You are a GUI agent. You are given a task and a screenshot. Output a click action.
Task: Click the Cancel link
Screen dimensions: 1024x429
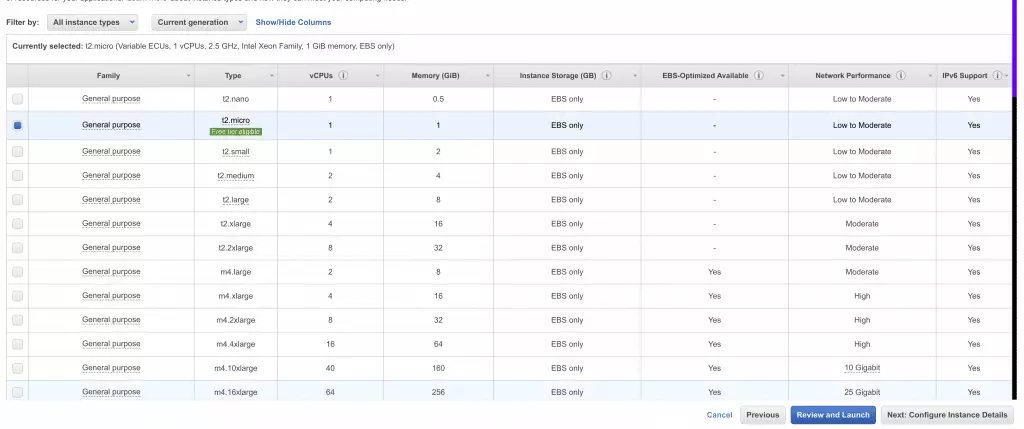pos(719,415)
